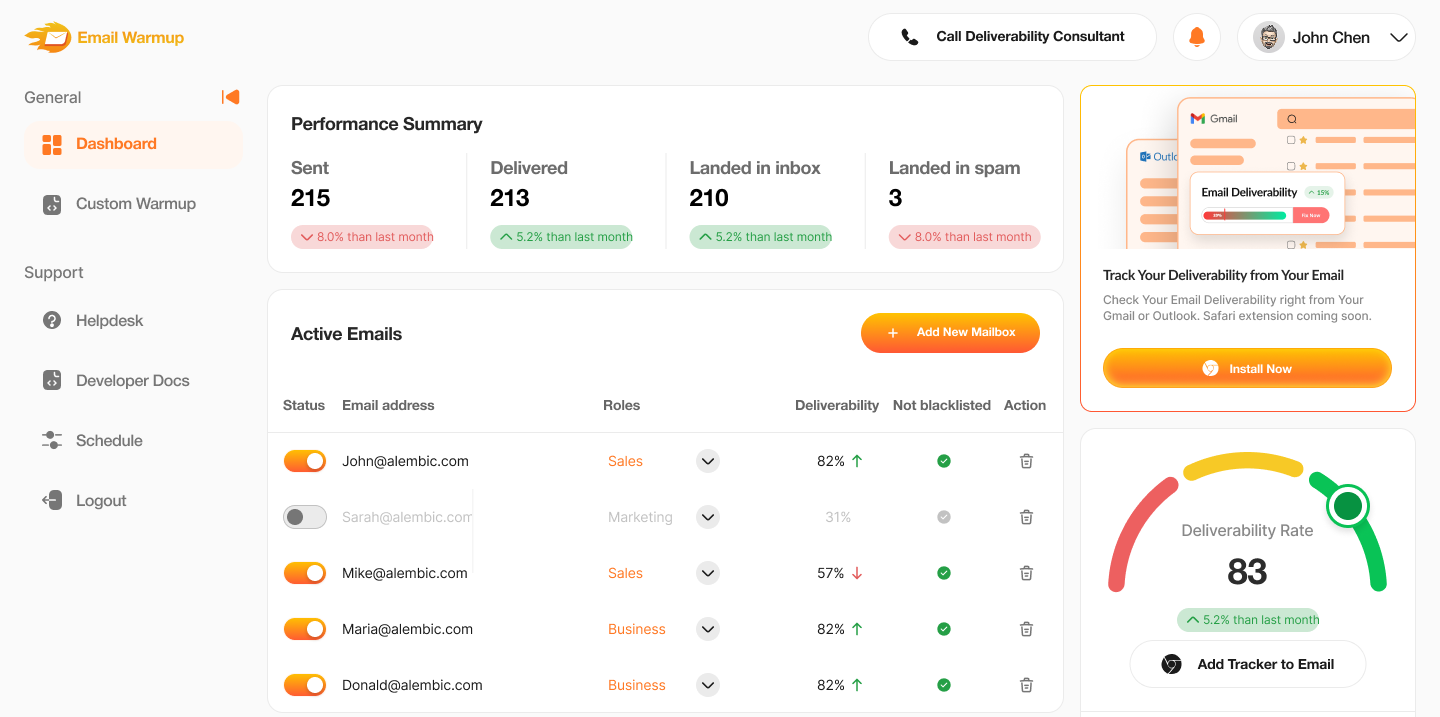Enable the Sarah@alembic.com status toggle
Screen dimensions: 1440x717
(x=305, y=517)
